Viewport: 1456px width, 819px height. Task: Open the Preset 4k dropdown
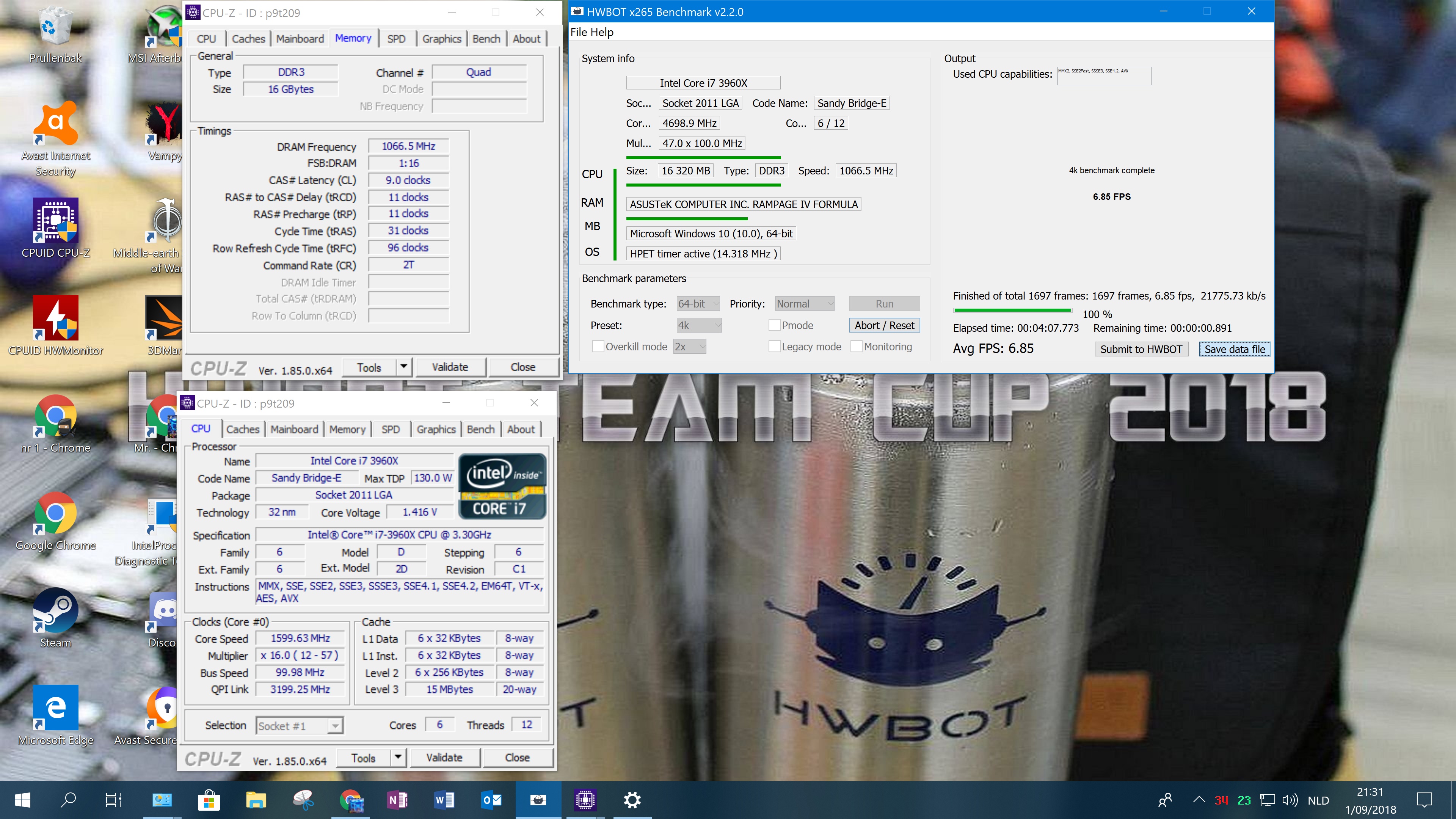[699, 326]
